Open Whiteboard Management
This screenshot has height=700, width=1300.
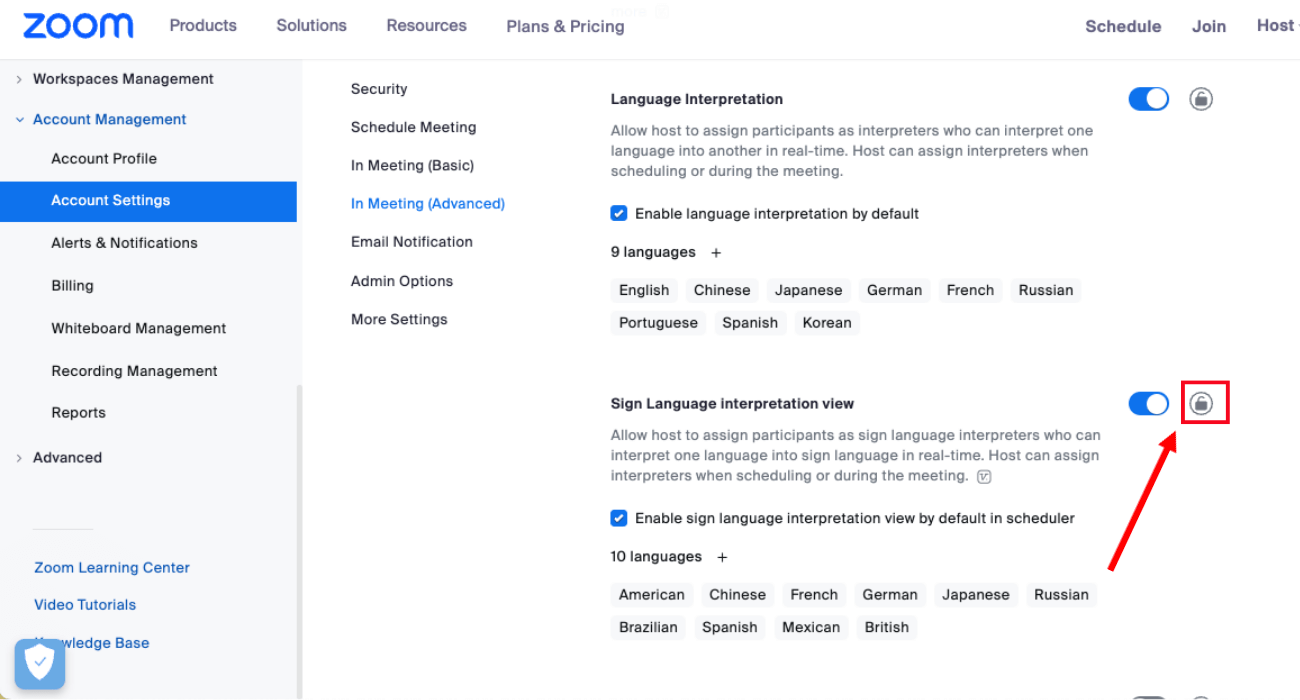click(139, 328)
